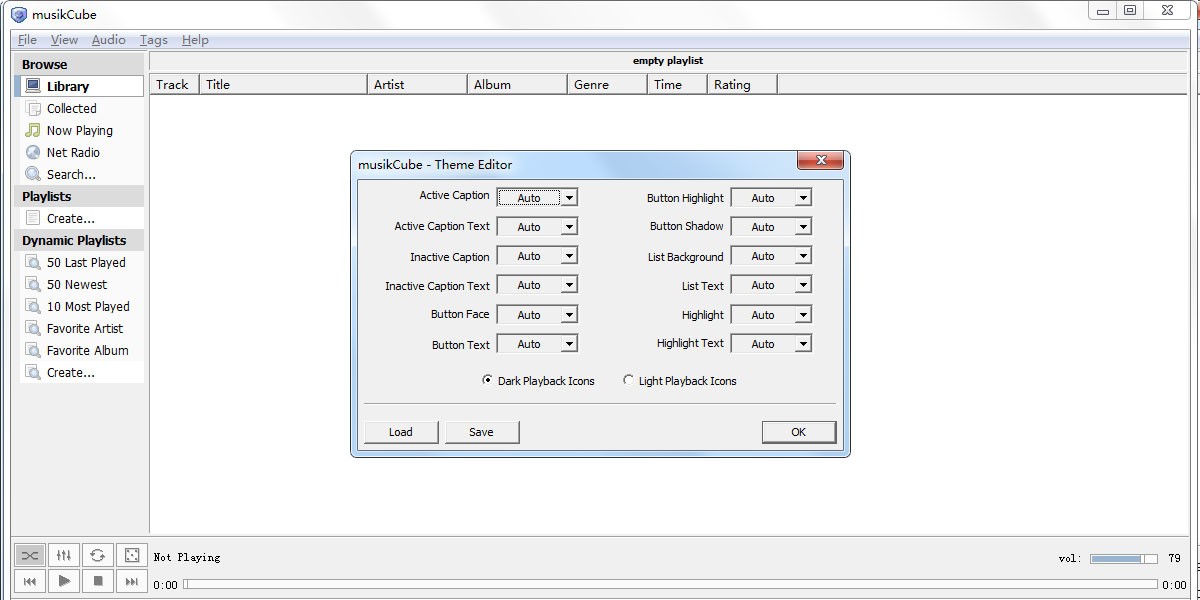The image size is (1200, 600).
Task: Open the Button Face dropdown
Action: 537,315
